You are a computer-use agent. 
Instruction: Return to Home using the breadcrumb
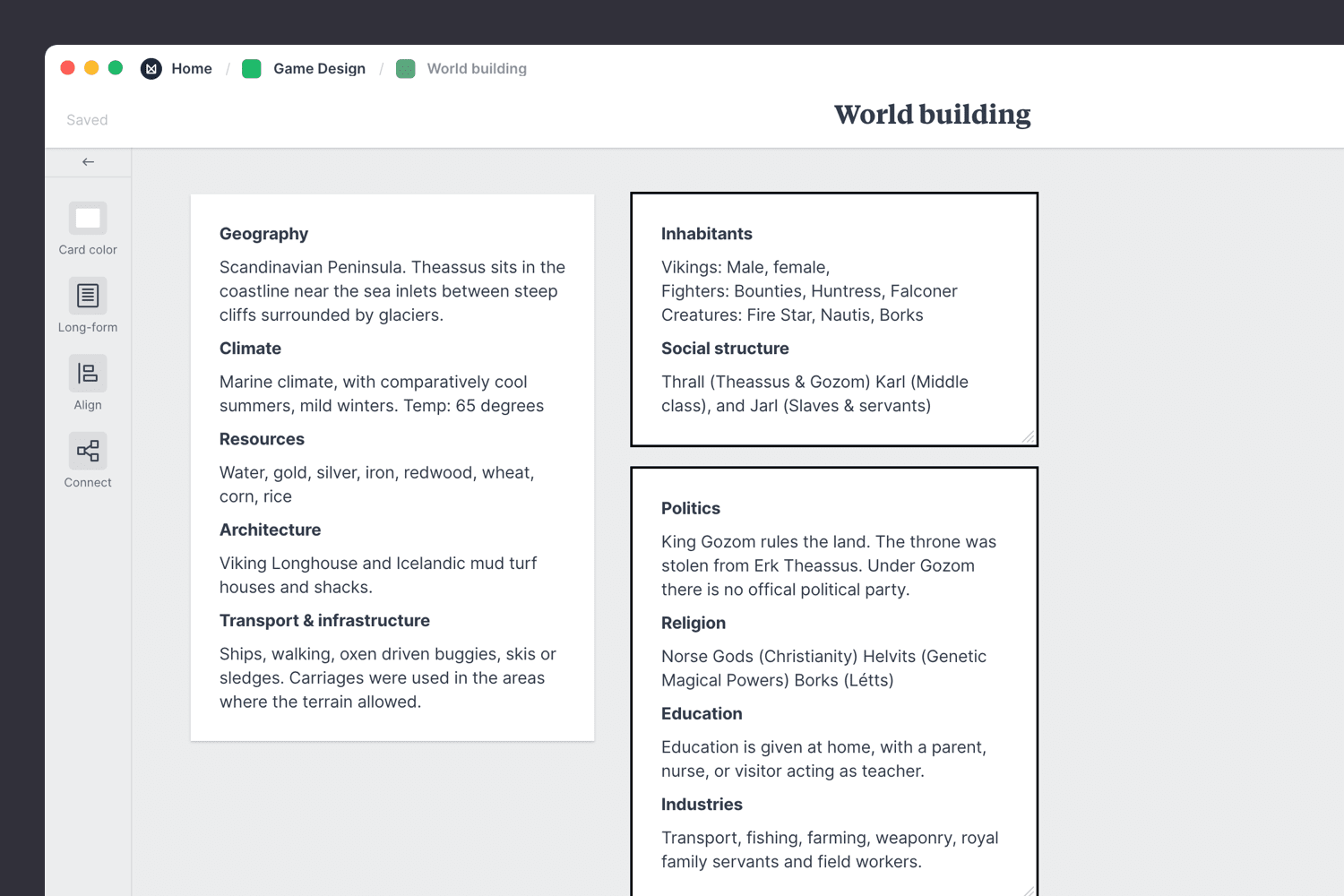[192, 68]
